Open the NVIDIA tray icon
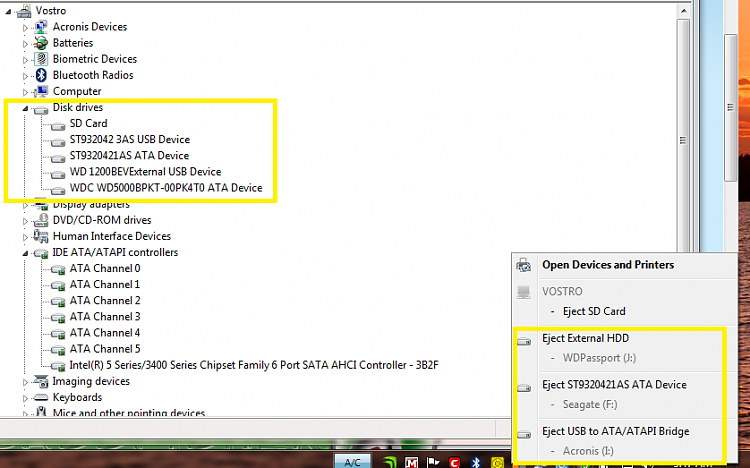750x468 pixels. tap(390, 463)
